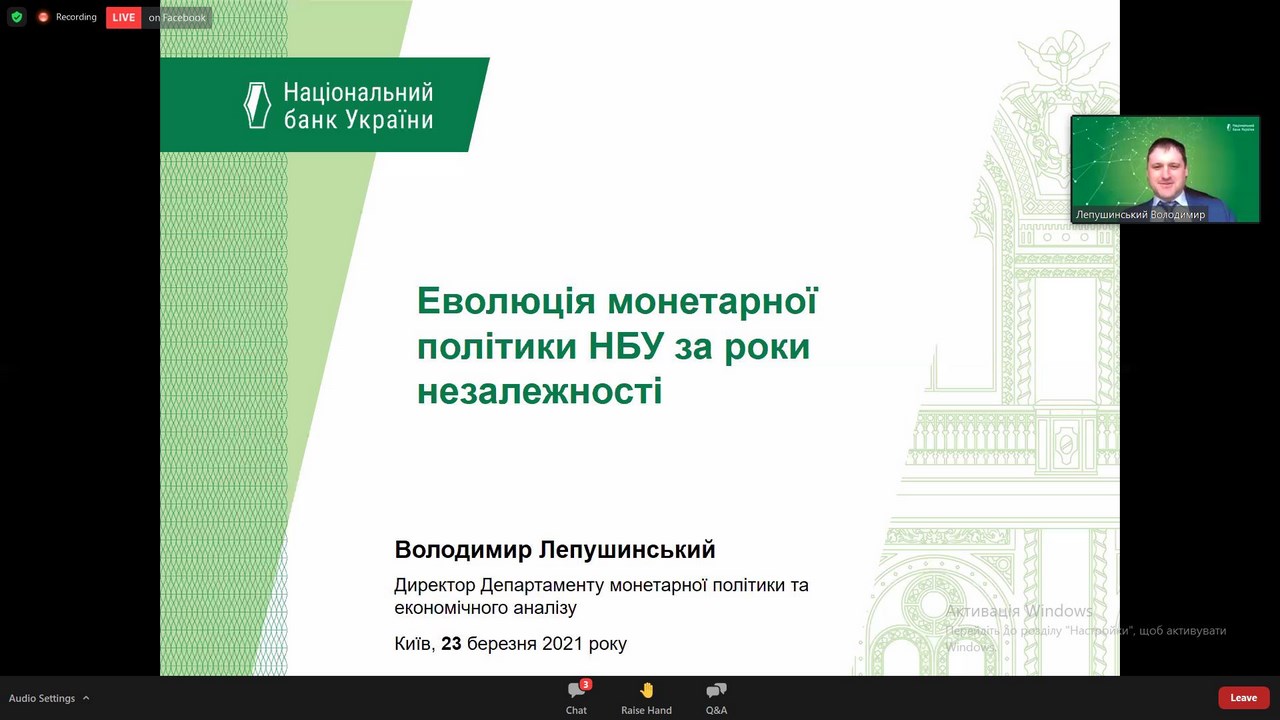Click the green encryption shield icon
The image size is (1280, 720).
point(16,17)
